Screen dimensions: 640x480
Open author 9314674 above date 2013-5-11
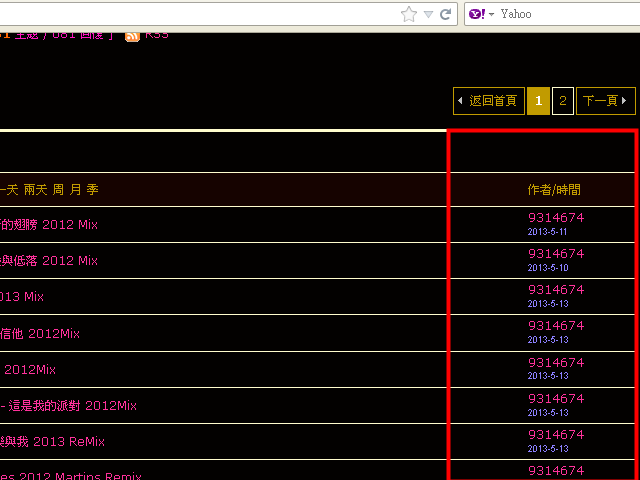click(x=556, y=218)
